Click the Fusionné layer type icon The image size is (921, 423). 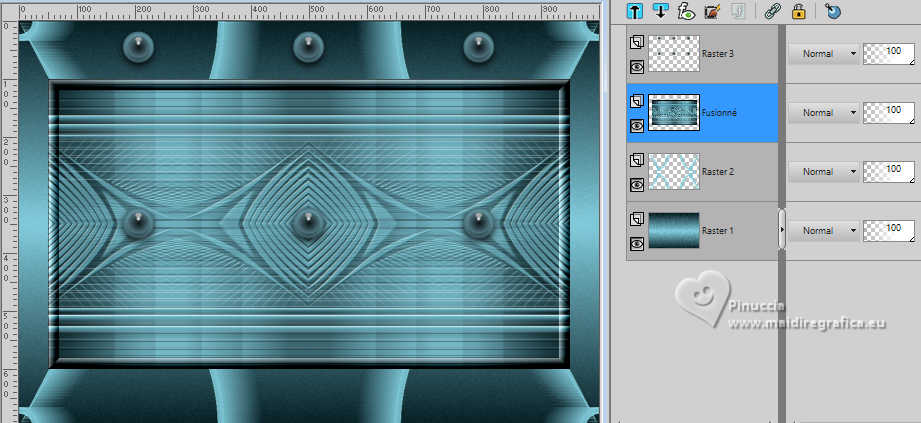(637, 101)
